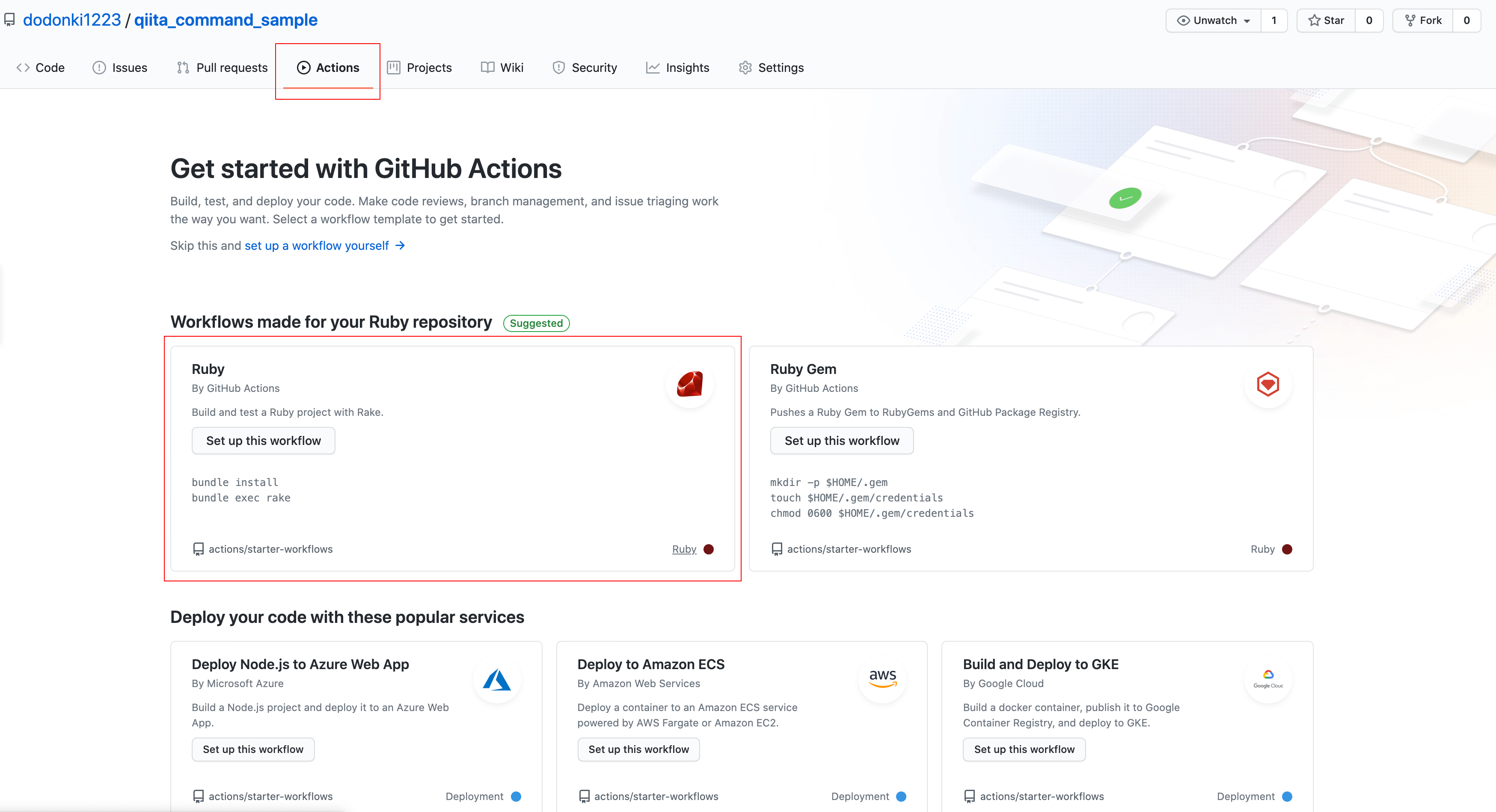Open the Wiki tab
The width and height of the screenshot is (1496, 812).
[502, 68]
